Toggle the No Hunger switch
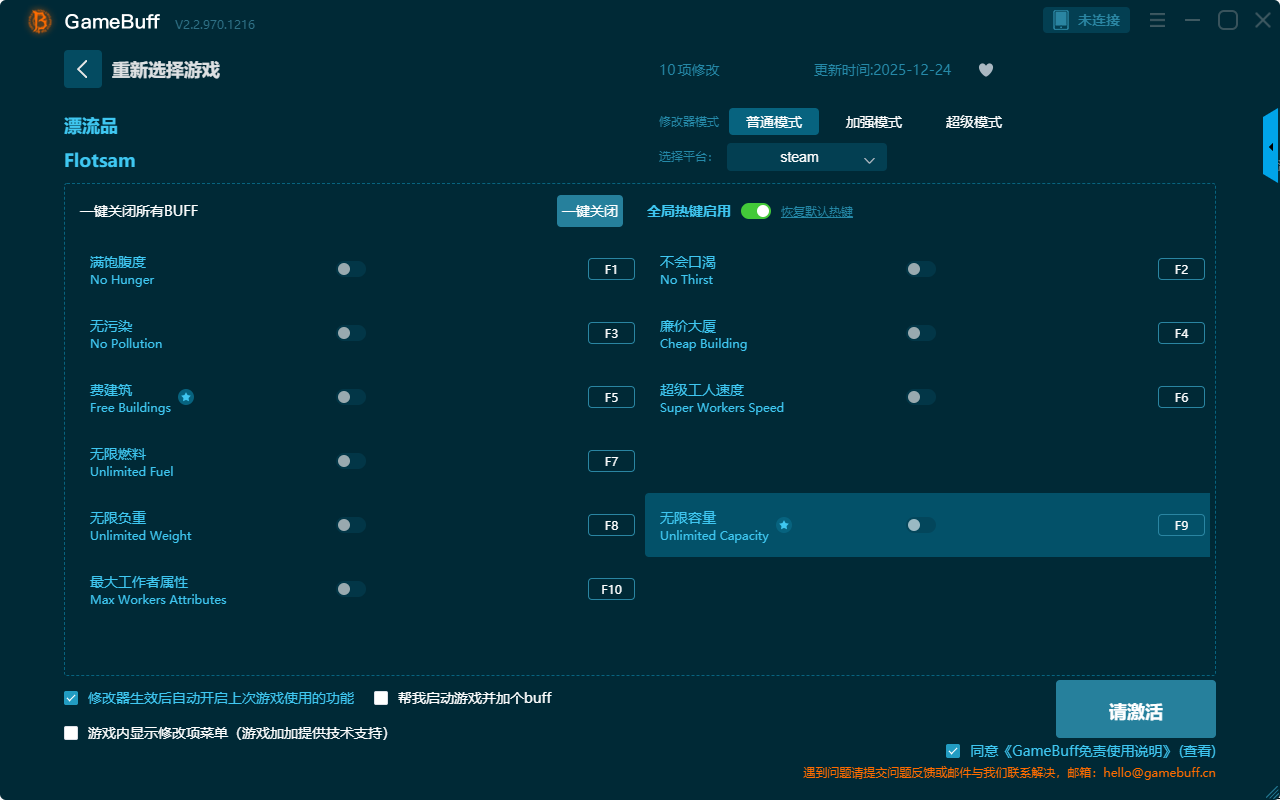The image size is (1280, 800). [x=350, y=269]
